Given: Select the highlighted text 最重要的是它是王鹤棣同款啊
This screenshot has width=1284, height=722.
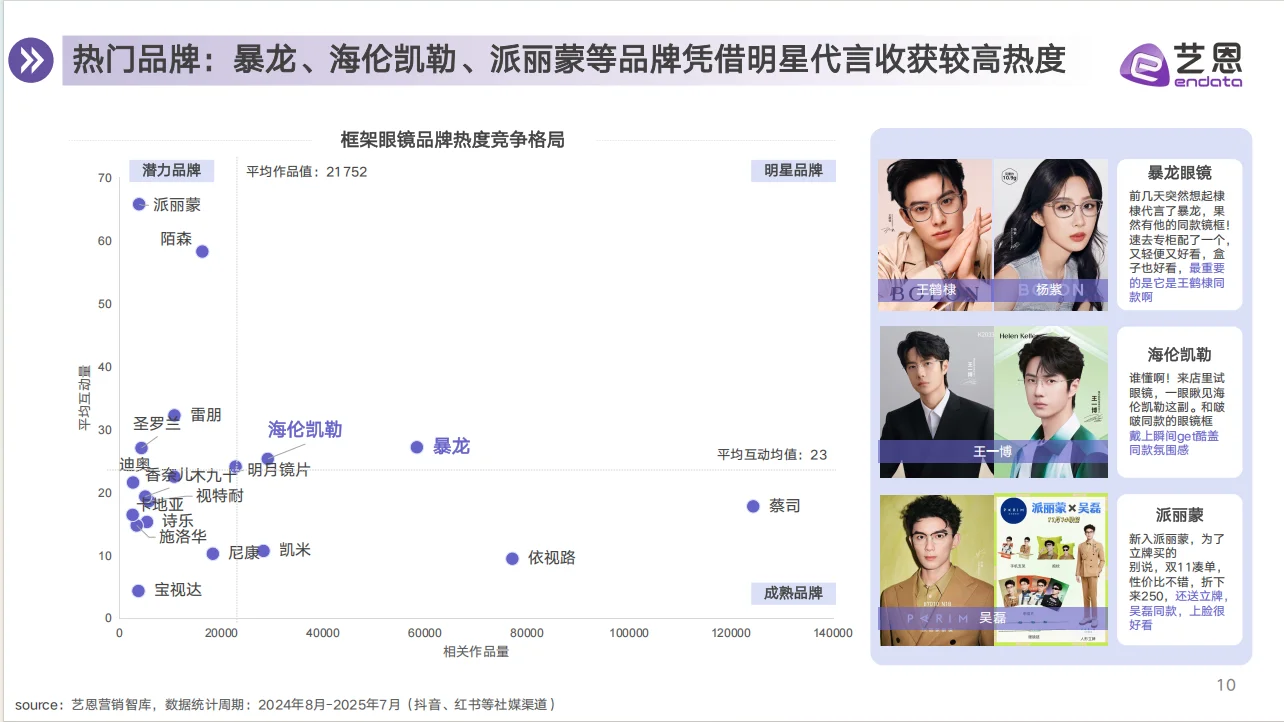Looking at the screenshot, I should [1178, 283].
